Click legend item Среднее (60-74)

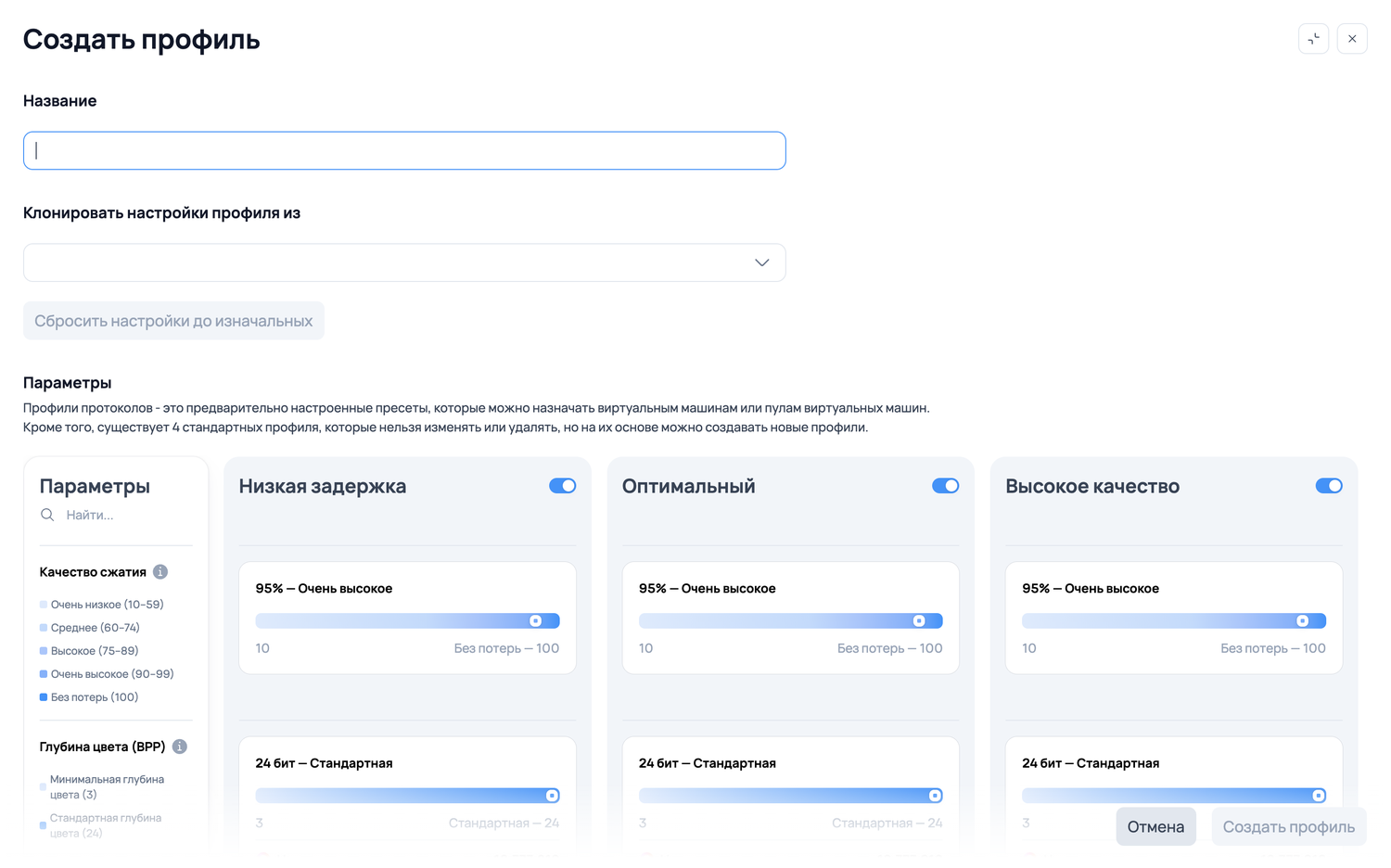[90, 628]
